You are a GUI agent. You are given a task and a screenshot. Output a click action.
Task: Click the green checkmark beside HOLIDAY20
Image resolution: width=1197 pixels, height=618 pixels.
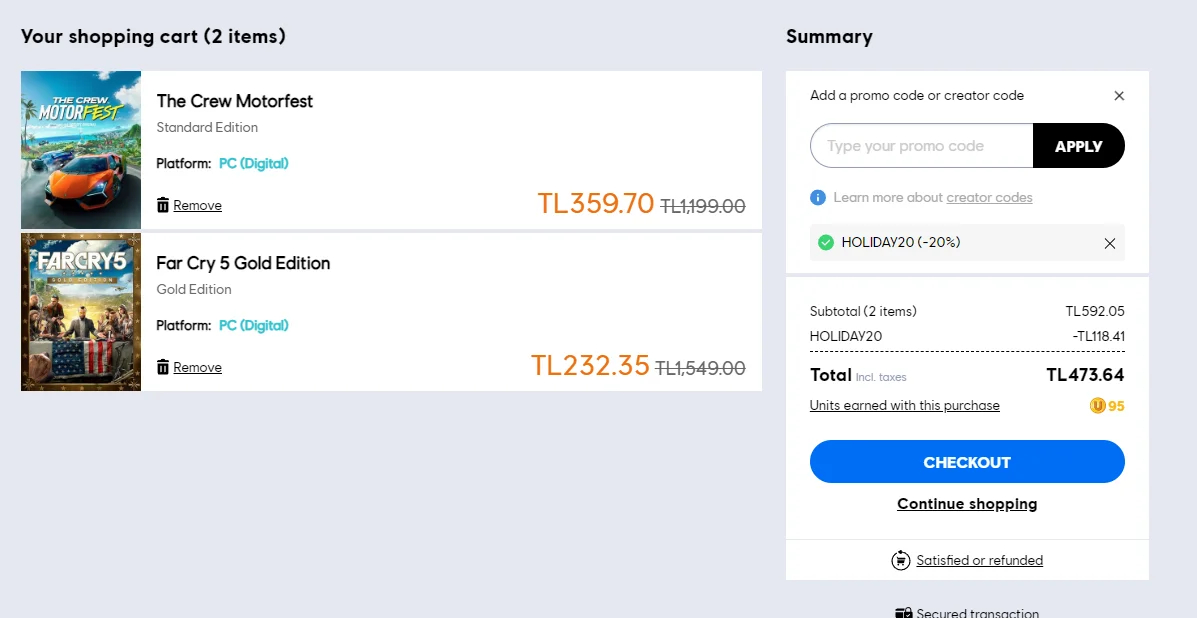pyautogui.click(x=826, y=243)
